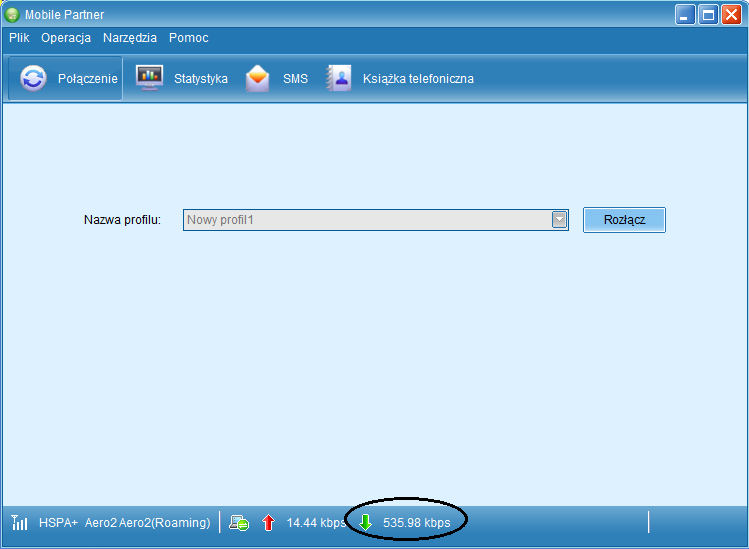This screenshot has width=749, height=549.
Task: Open the SMS envelope icon
Action: pos(258,78)
